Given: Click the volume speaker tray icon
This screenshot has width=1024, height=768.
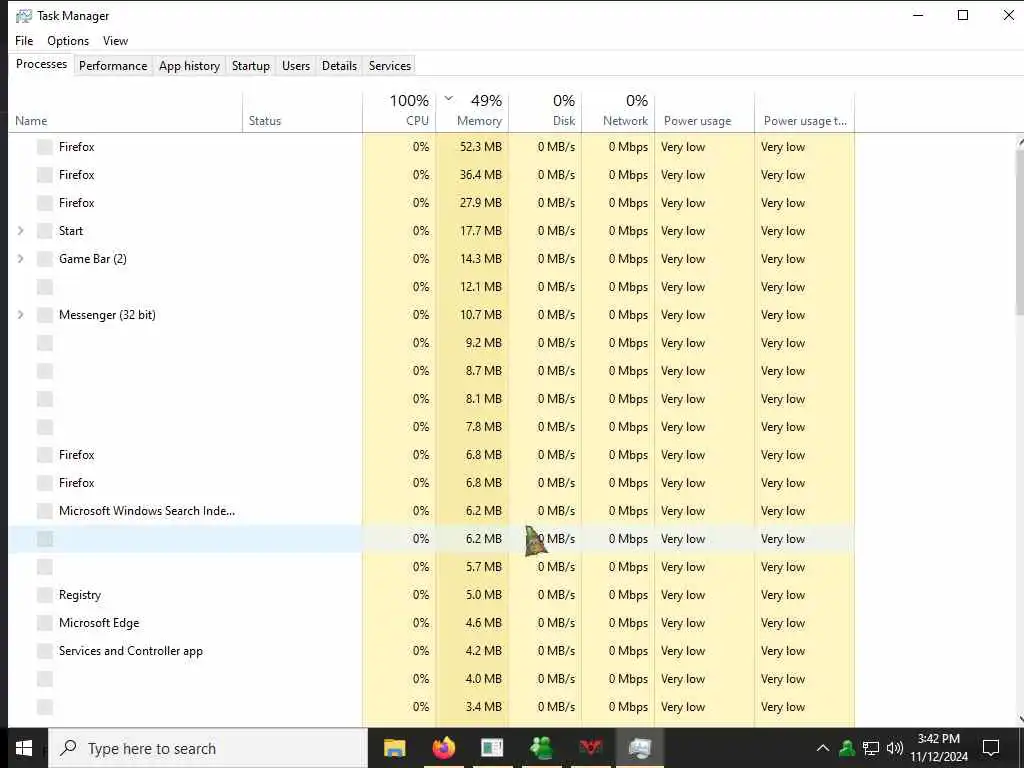Looking at the screenshot, I should click(x=895, y=748).
